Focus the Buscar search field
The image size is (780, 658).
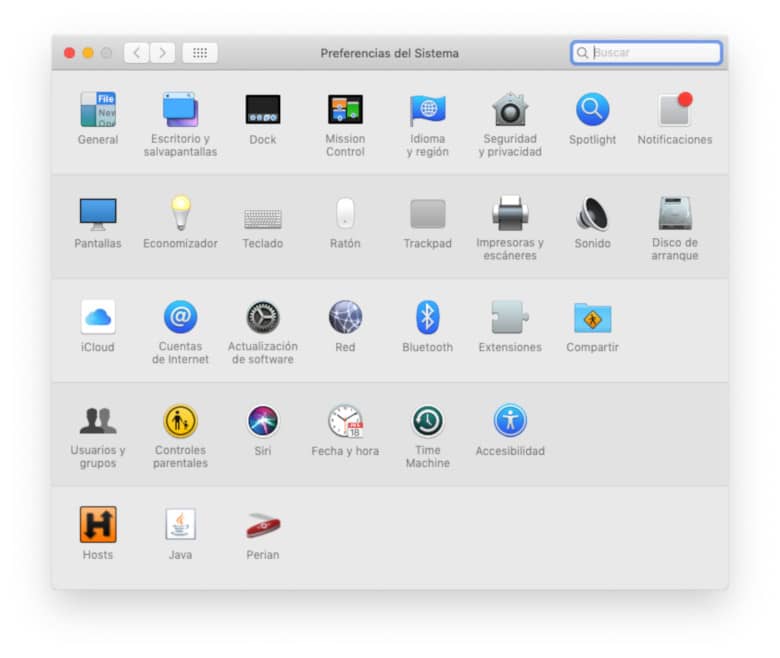646,53
